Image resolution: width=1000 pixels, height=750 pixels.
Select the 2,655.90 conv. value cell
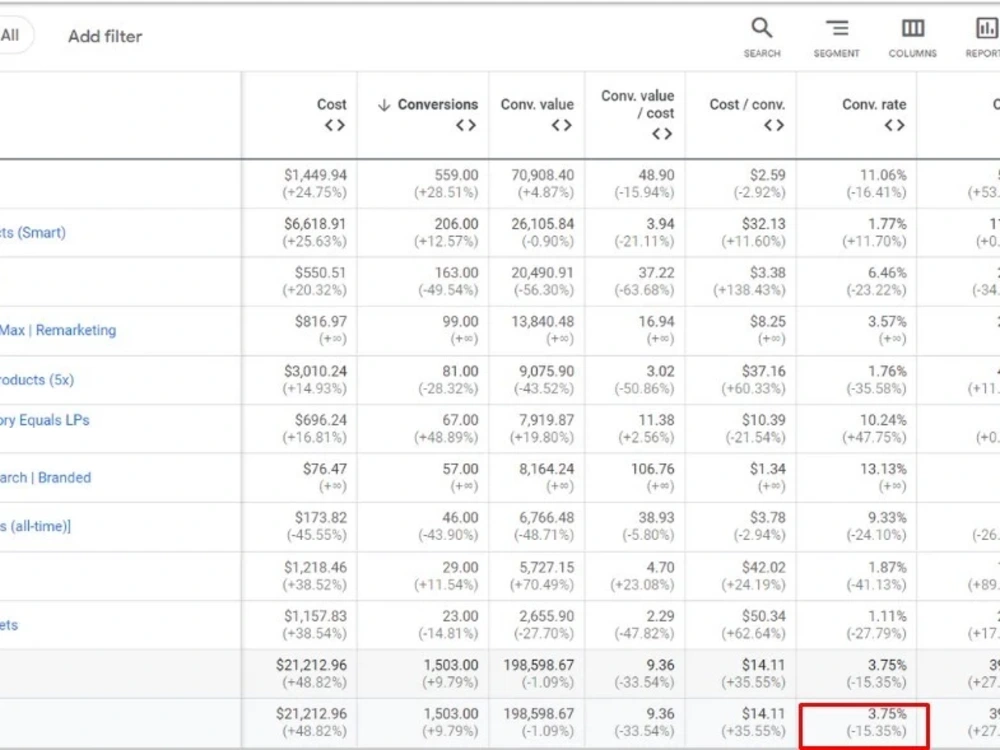tap(537, 625)
